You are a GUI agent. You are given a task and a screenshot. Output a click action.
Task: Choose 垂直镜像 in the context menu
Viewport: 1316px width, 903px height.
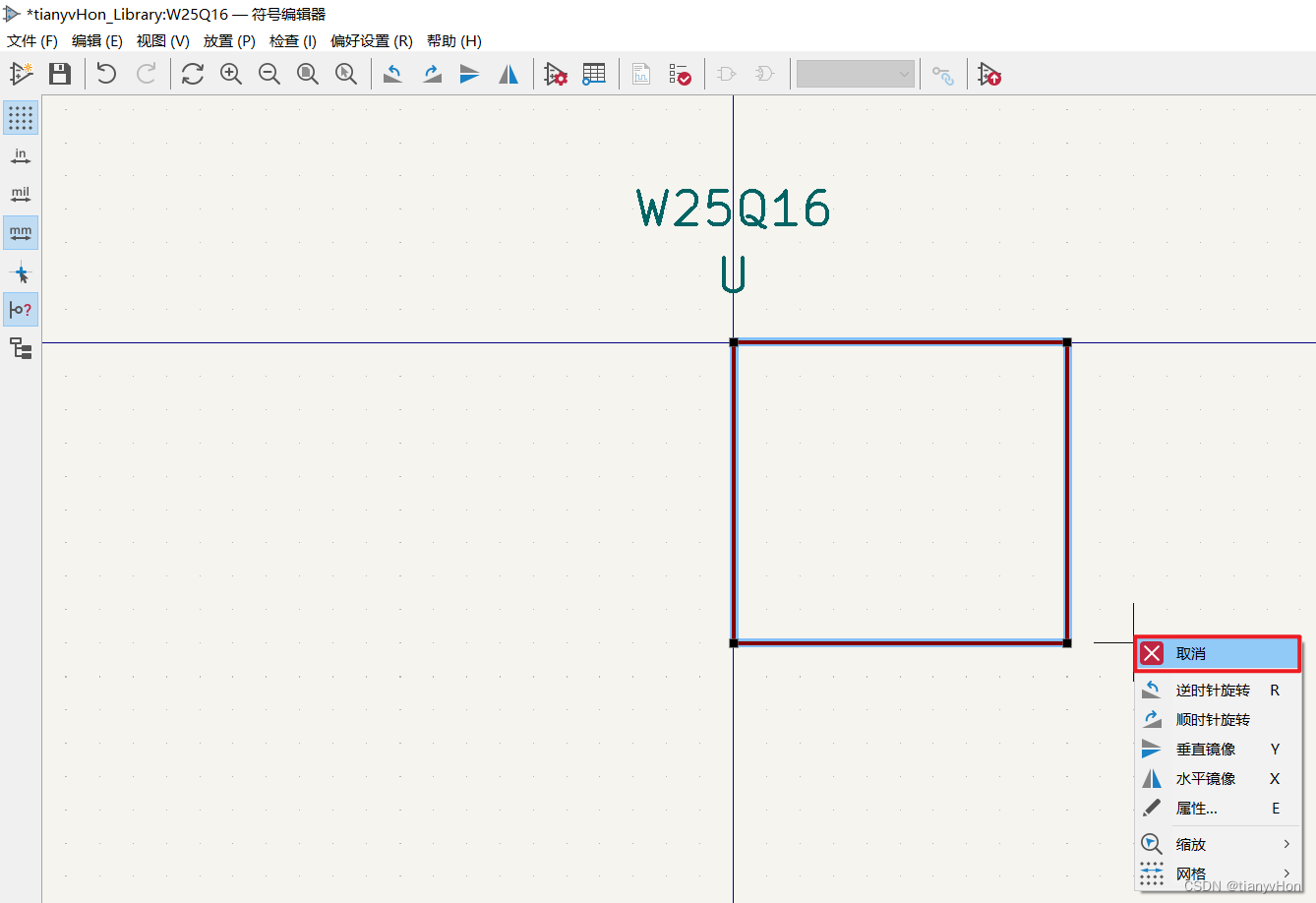click(1219, 750)
